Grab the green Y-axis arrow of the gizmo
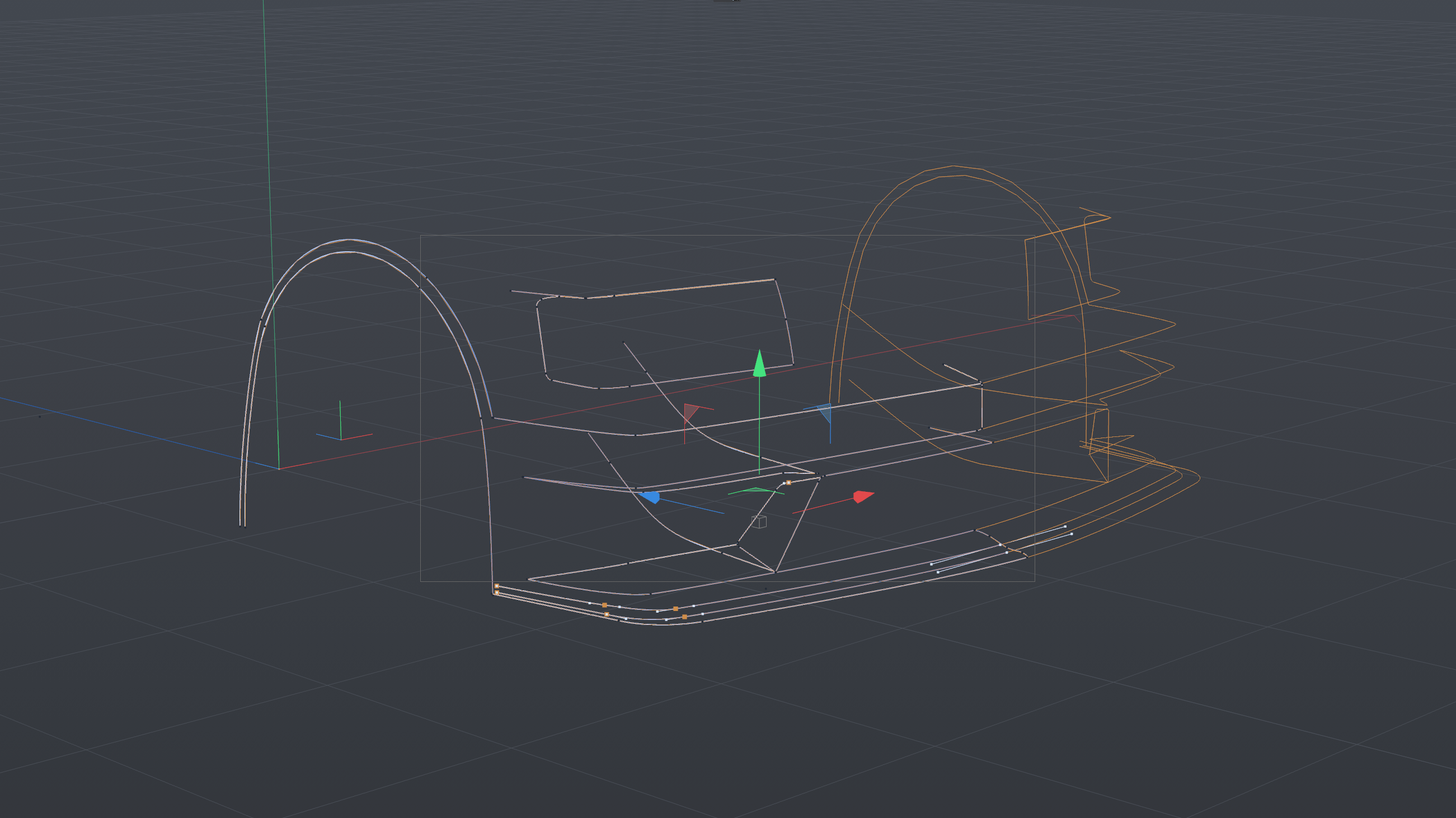The image size is (1456, 818). click(x=760, y=364)
